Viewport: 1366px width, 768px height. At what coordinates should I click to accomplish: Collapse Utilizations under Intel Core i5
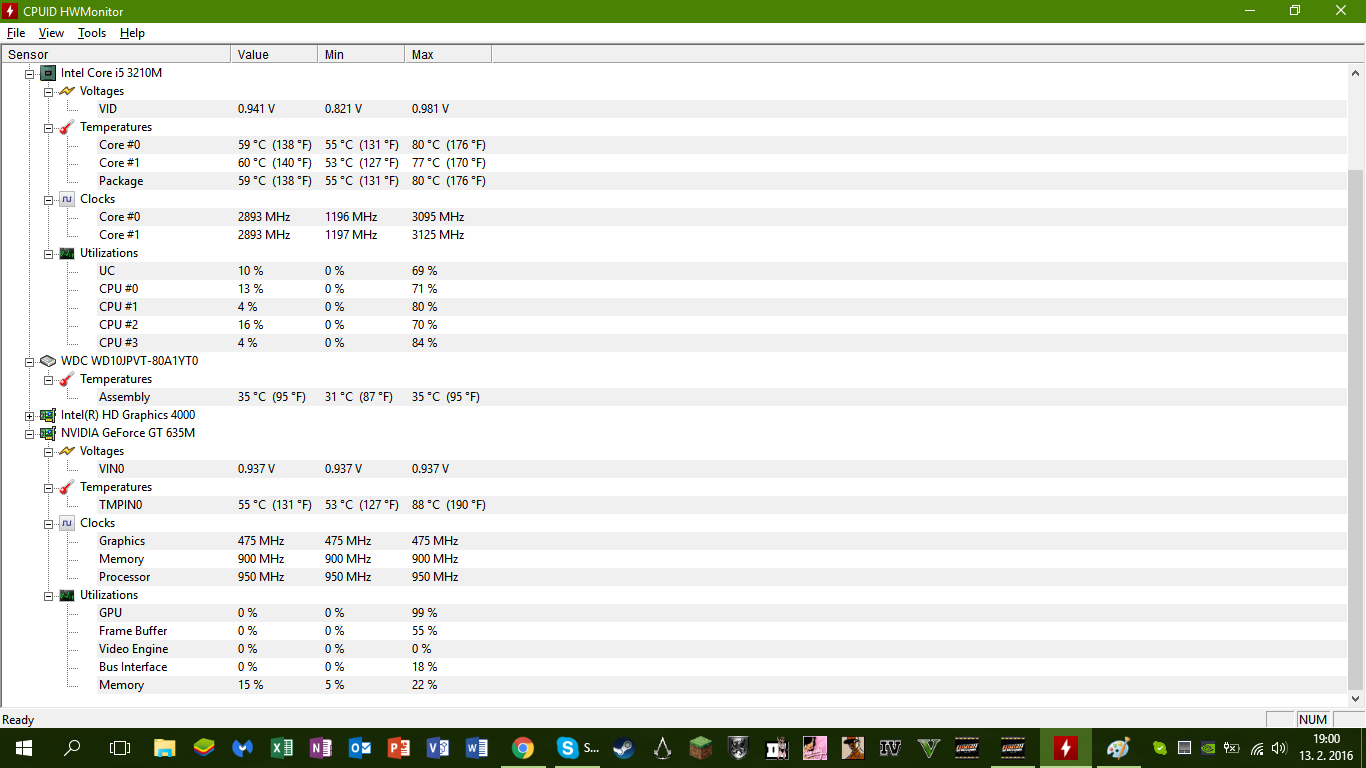point(49,253)
